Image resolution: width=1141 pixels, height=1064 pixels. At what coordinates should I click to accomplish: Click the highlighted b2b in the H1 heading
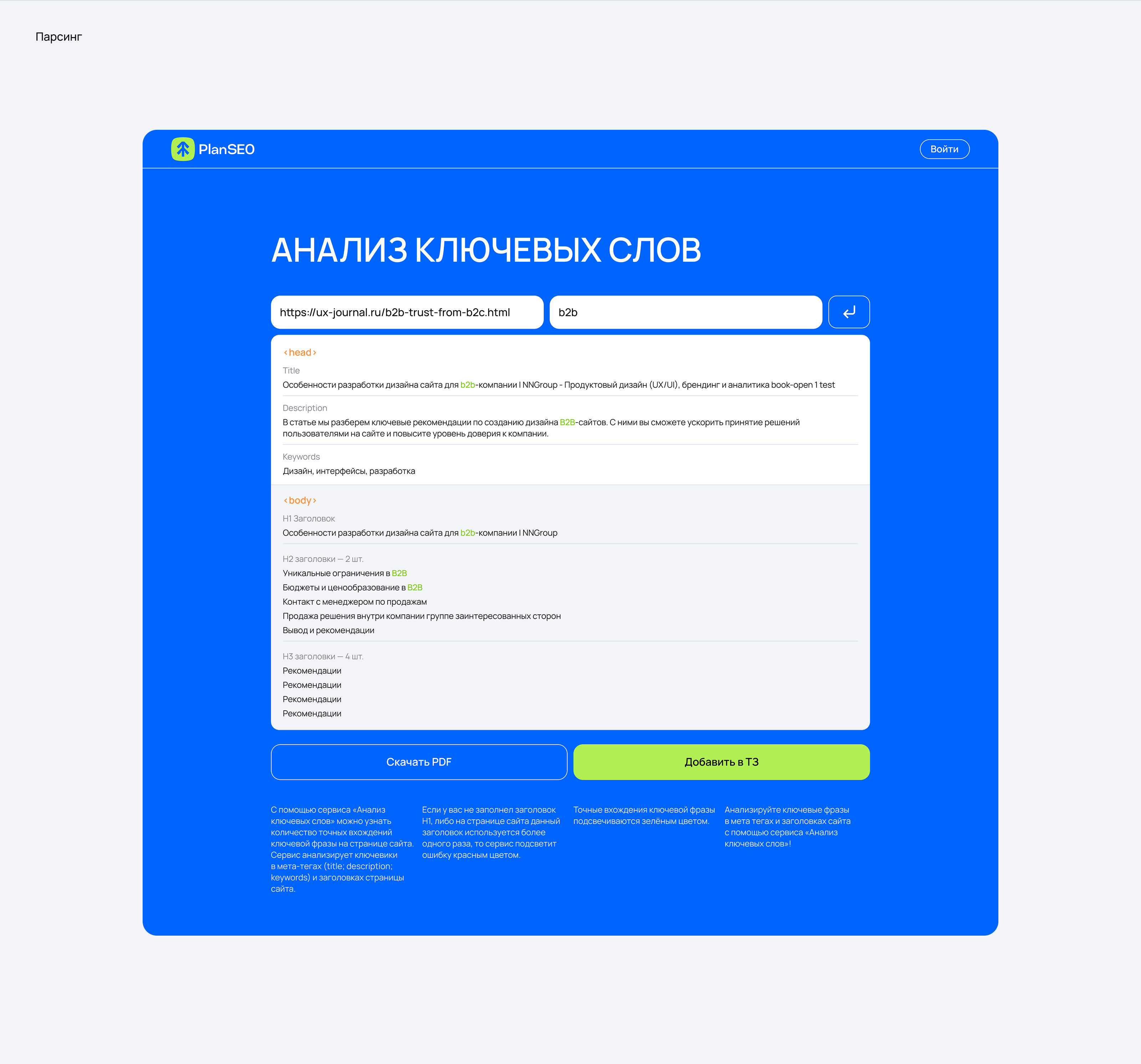pos(468,533)
